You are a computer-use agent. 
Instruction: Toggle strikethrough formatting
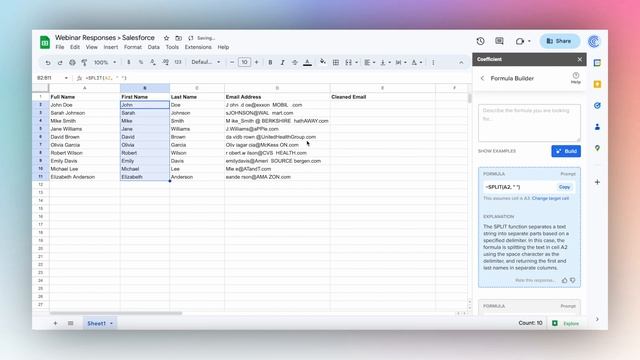tap(295, 62)
